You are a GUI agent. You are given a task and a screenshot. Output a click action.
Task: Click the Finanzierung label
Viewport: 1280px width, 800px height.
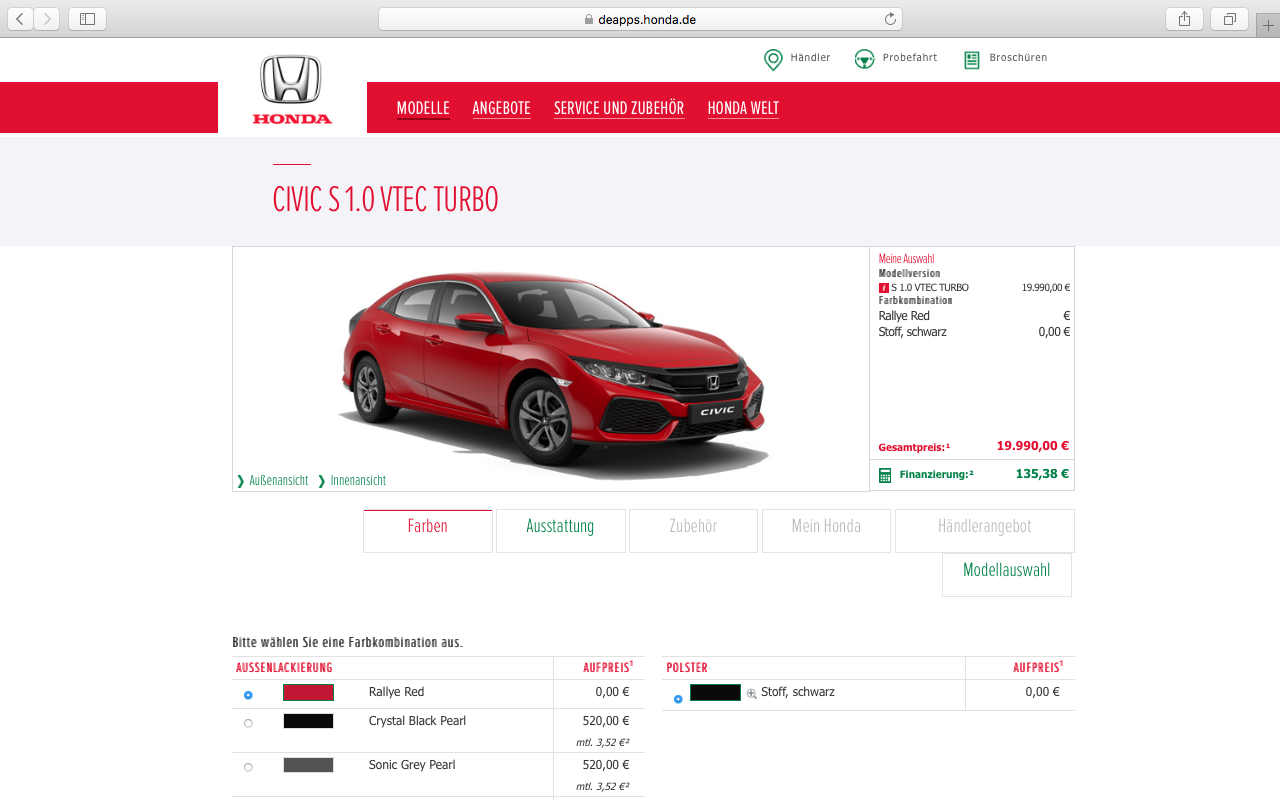(x=936, y=475)
